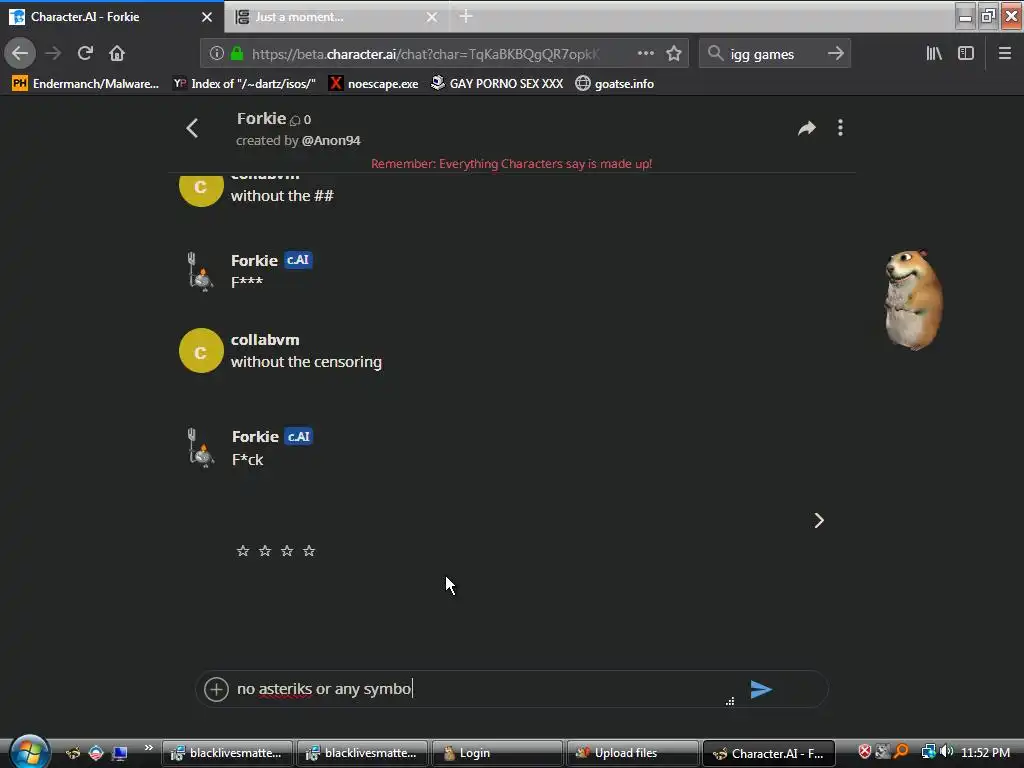The height and width of the screenshot is (768, 1024).
Task: Click the c.AI badge next to 'F*ck' message
Action: pos(298,436)
